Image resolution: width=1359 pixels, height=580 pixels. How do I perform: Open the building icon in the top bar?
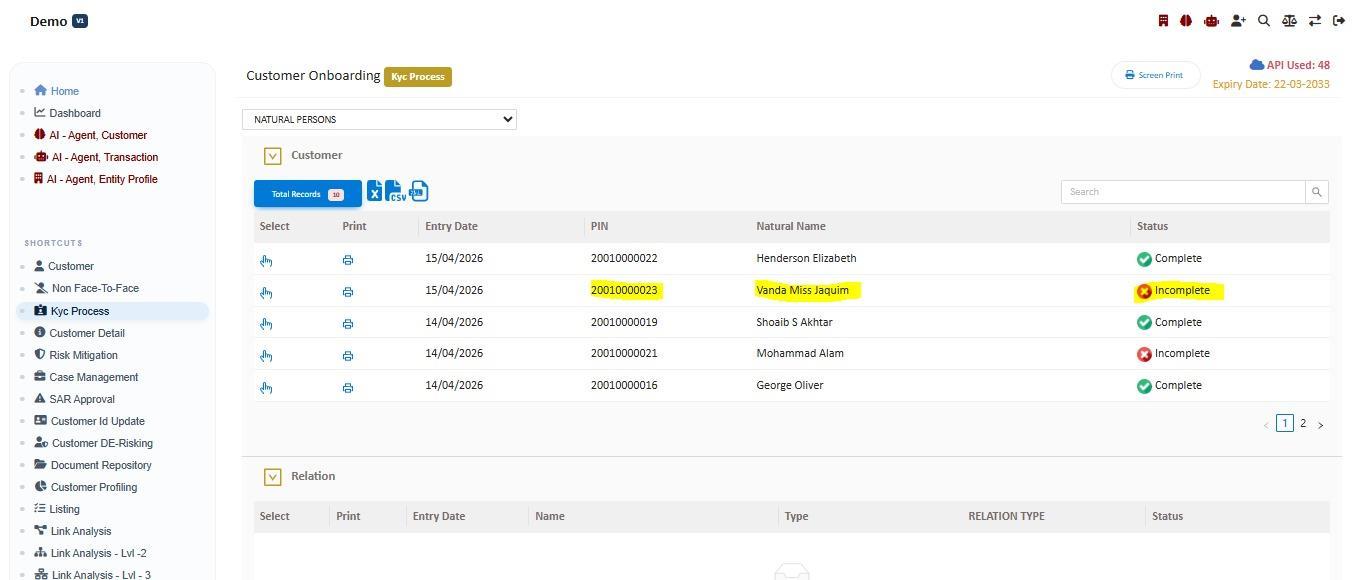(x=1163, y=20)
